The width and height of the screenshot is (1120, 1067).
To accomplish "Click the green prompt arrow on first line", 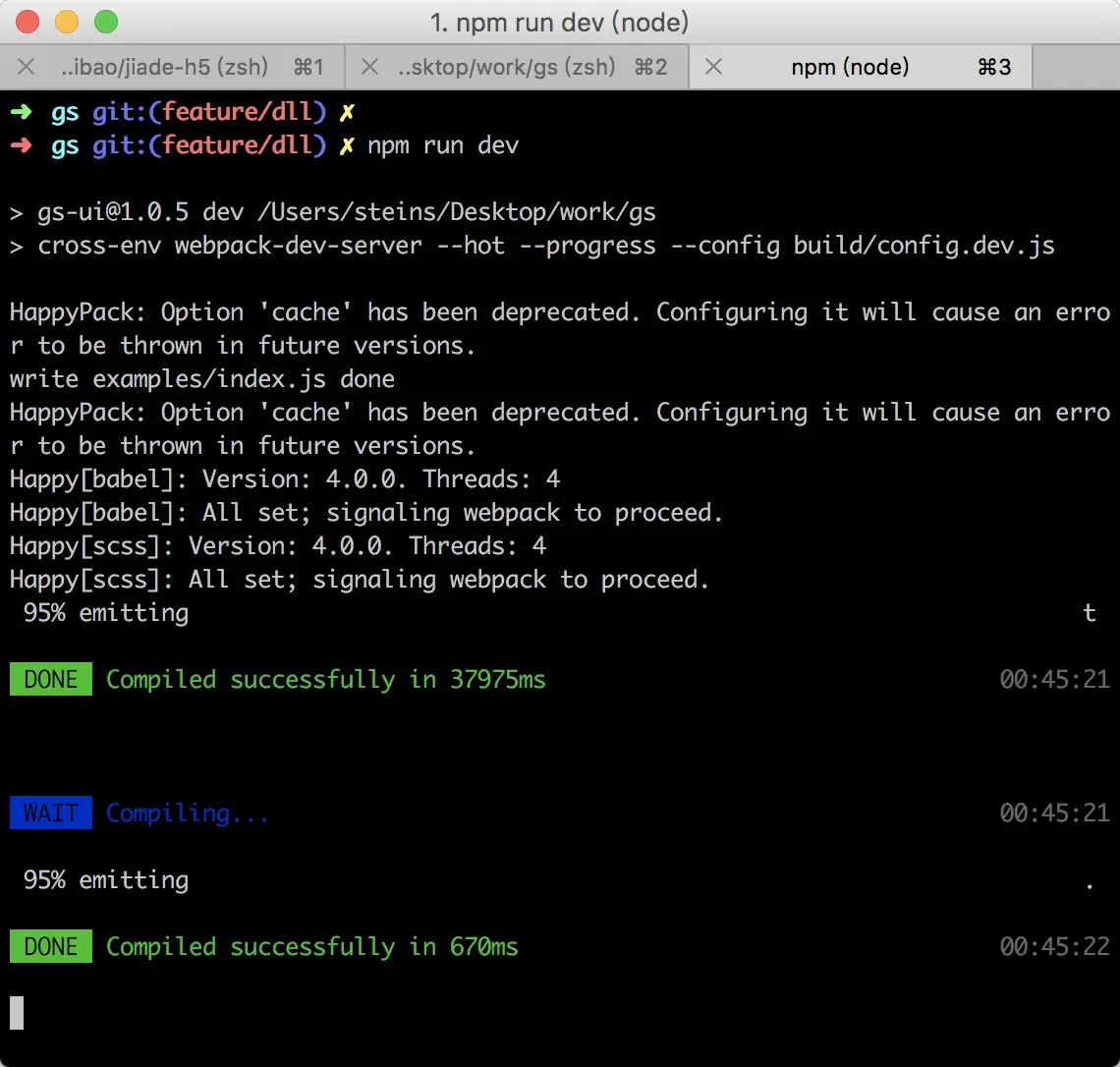I will click(22, 112).
